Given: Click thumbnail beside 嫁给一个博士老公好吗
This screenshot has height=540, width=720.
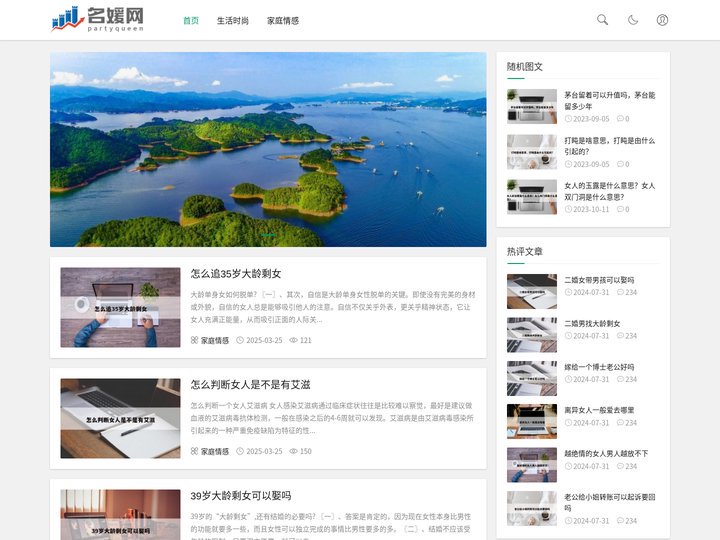Looking at the screenshot, I should 532,378.
